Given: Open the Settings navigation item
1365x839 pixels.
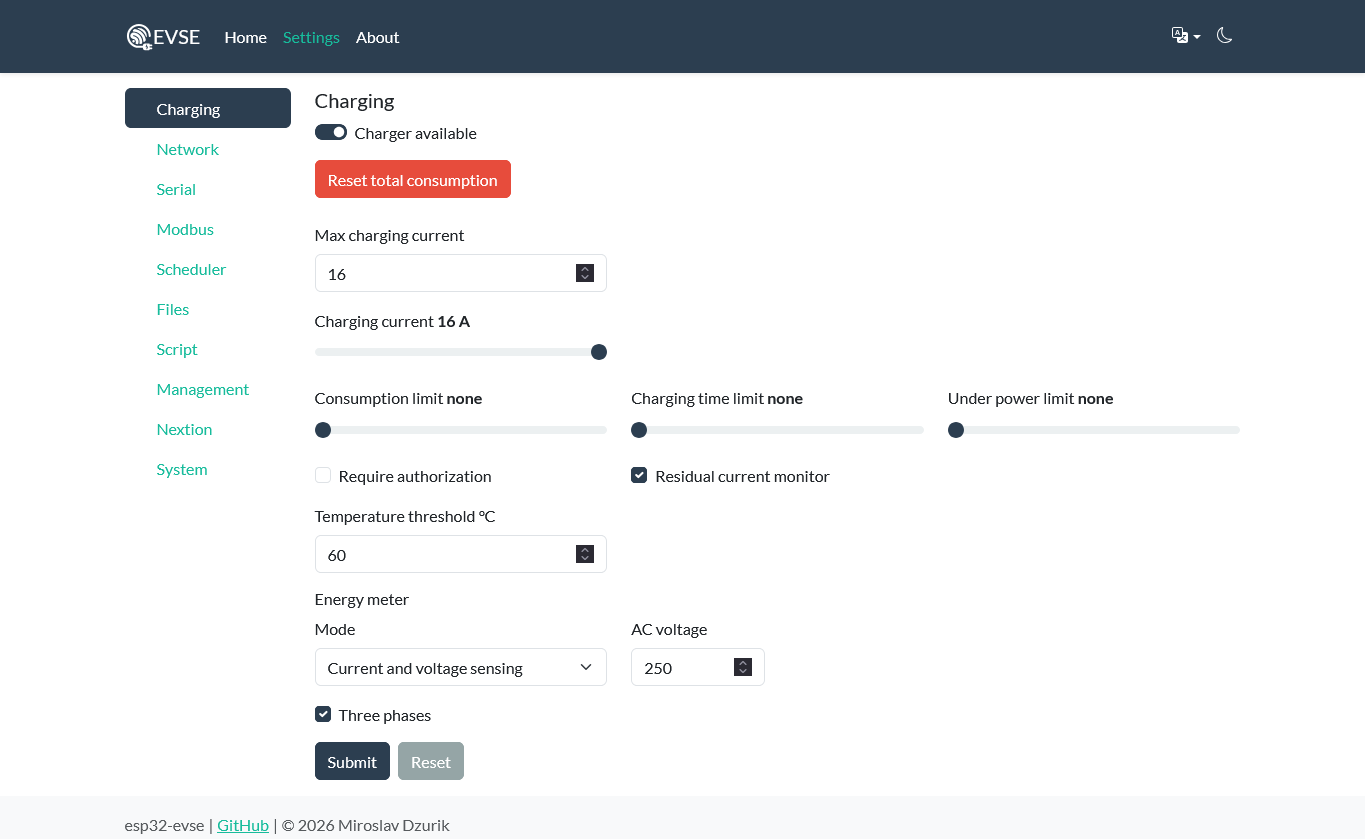Looking at the screenshot, I should 311,37.
